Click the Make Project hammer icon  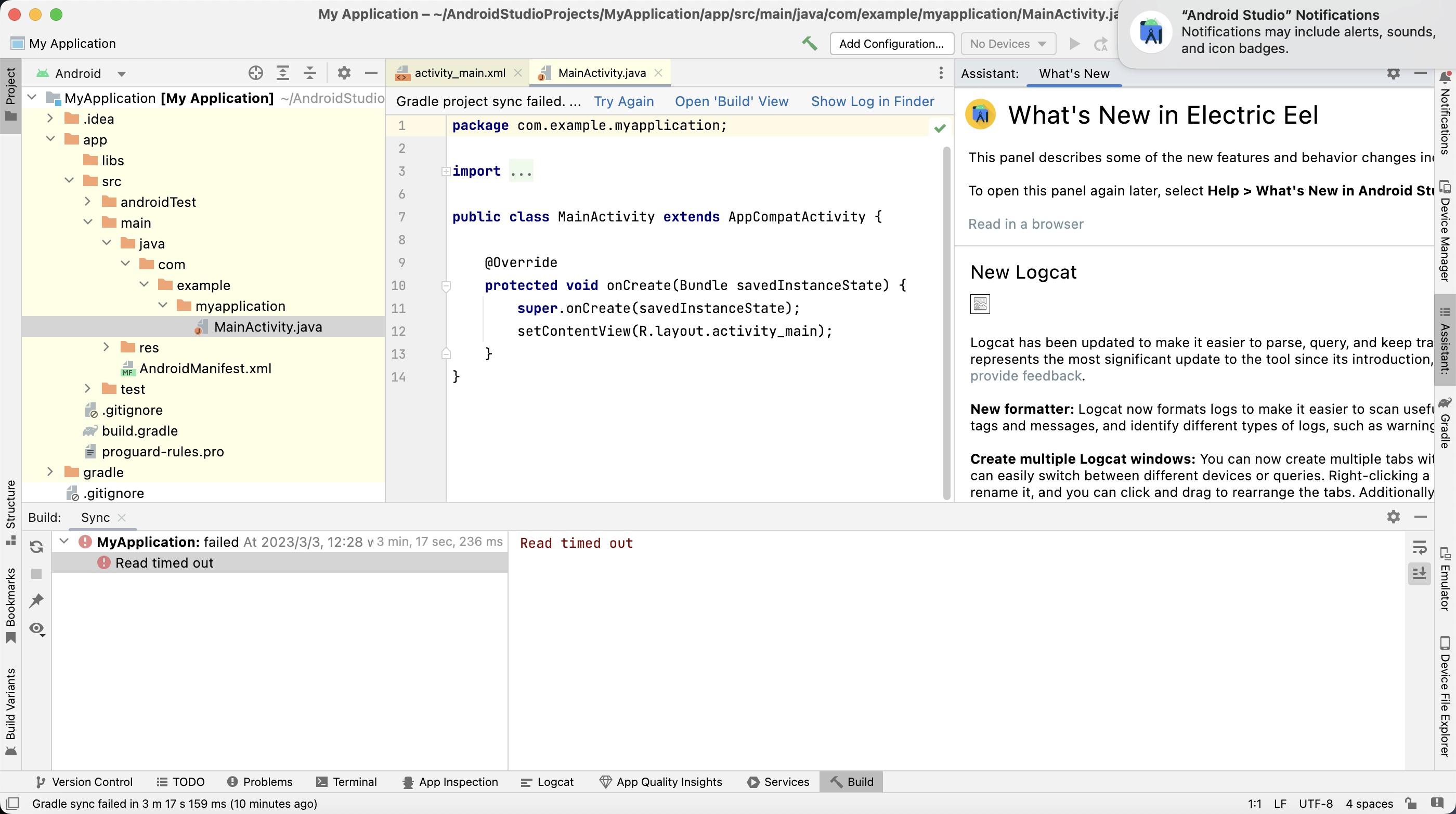[810, 44]
